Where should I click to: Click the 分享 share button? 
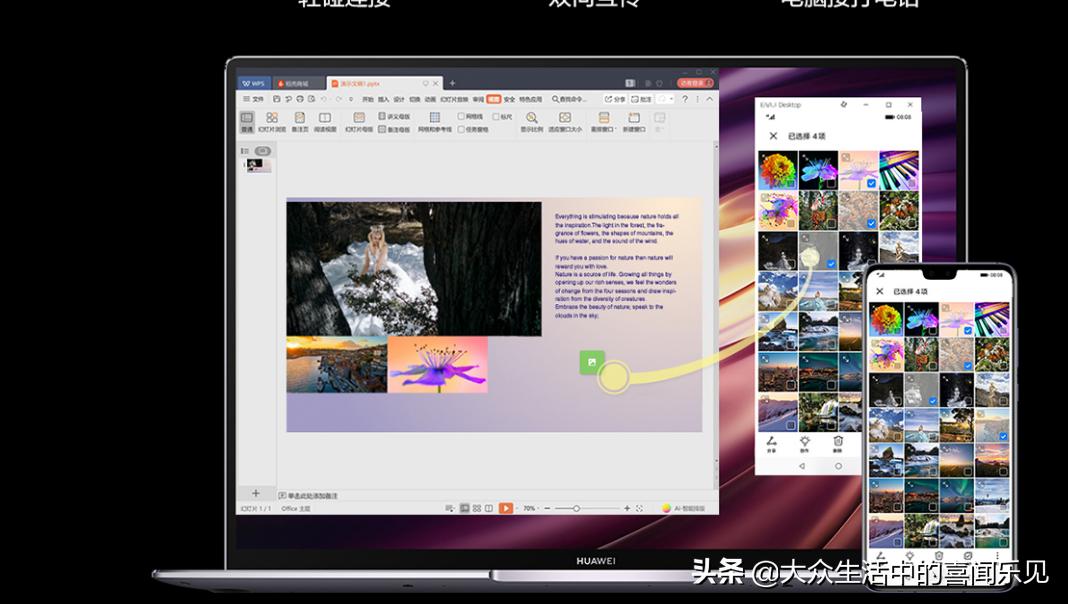click(x=615, y=99)
